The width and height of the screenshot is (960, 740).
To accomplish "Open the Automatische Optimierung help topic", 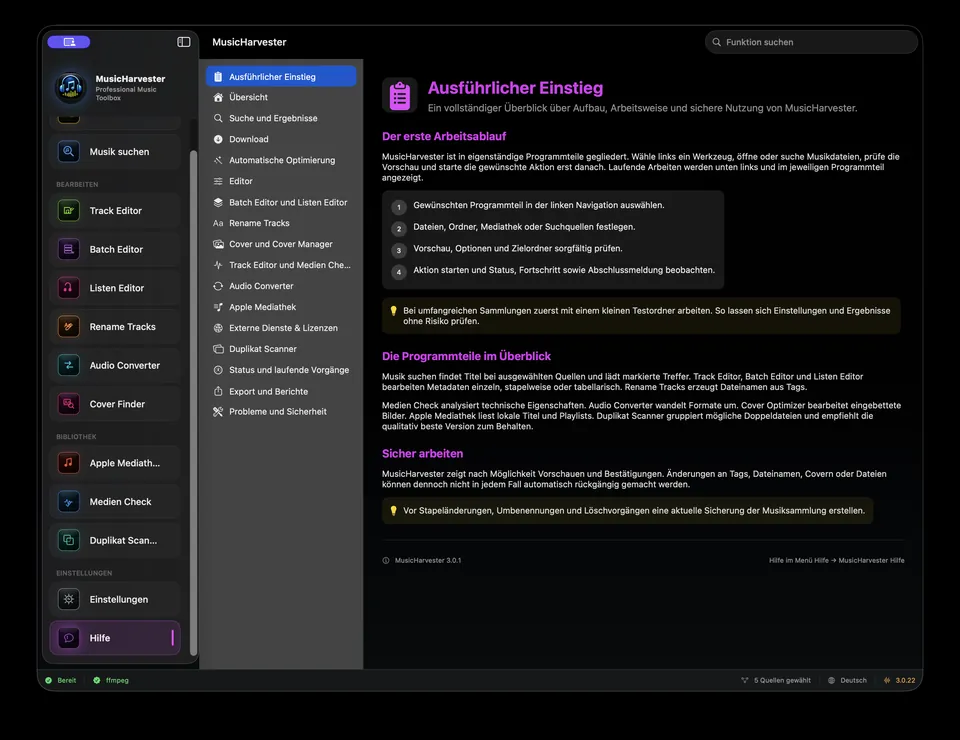I will click(x=281, y=160).
